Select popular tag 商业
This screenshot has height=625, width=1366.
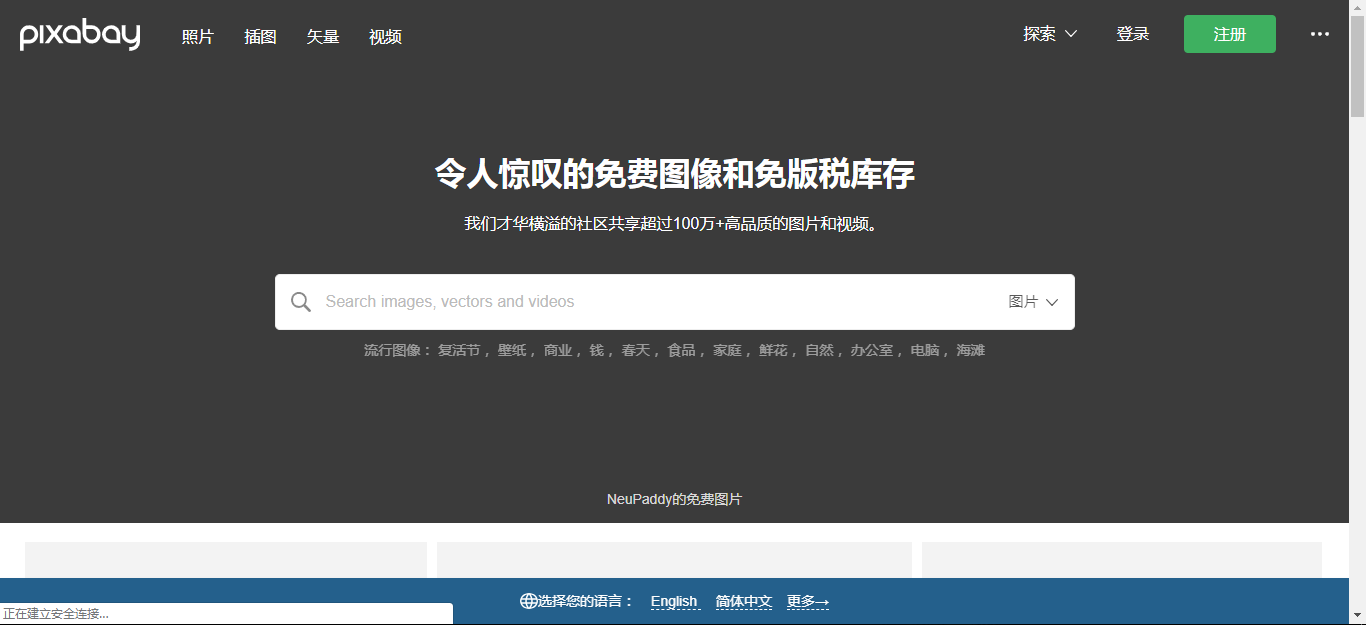click(558, 350)
